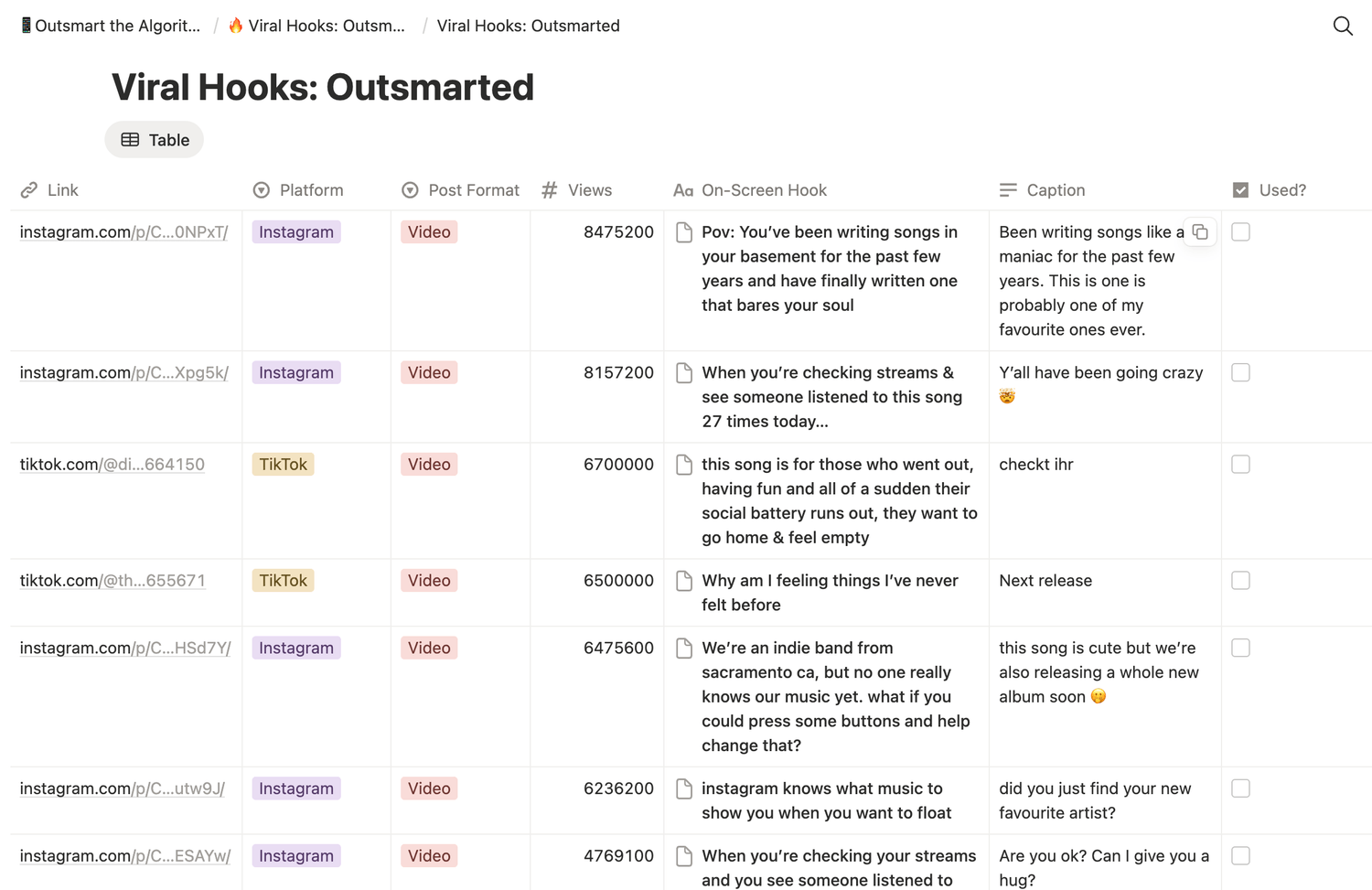Open page icon beside "Pov: You've been writing" hook
The width and height of the screenshot is (1372, 890).
click(684, 232)
